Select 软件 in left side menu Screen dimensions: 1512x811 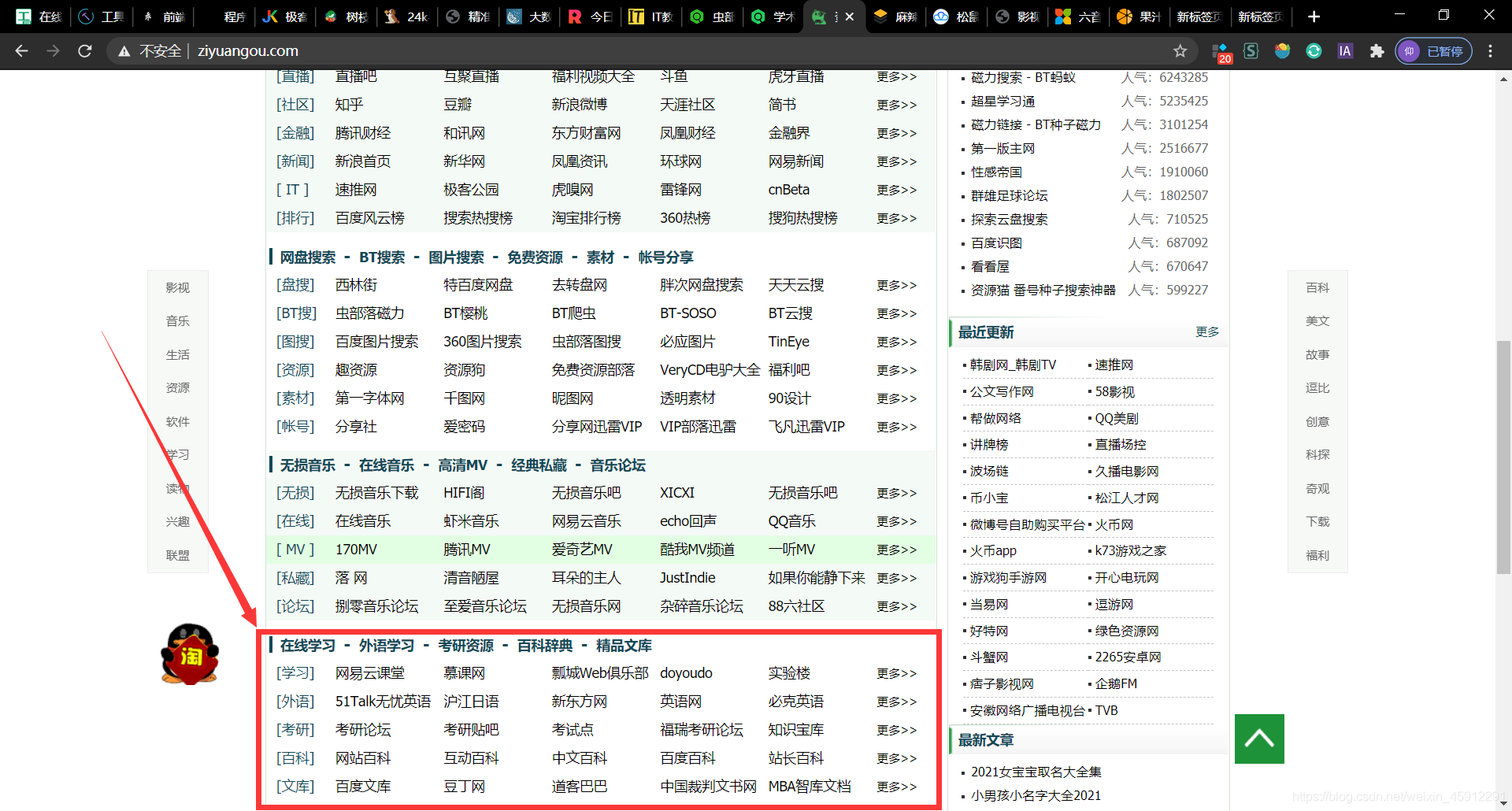[x=178, y=422]
